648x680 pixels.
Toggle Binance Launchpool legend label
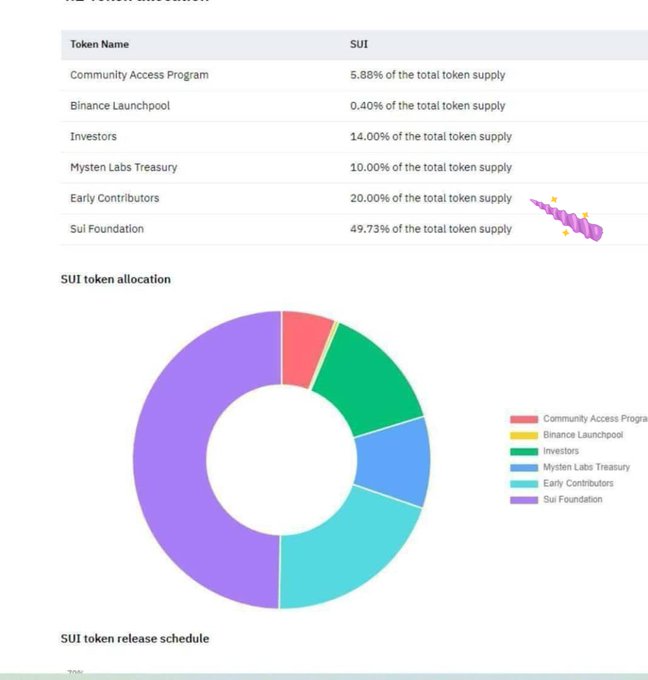[583, 435]
